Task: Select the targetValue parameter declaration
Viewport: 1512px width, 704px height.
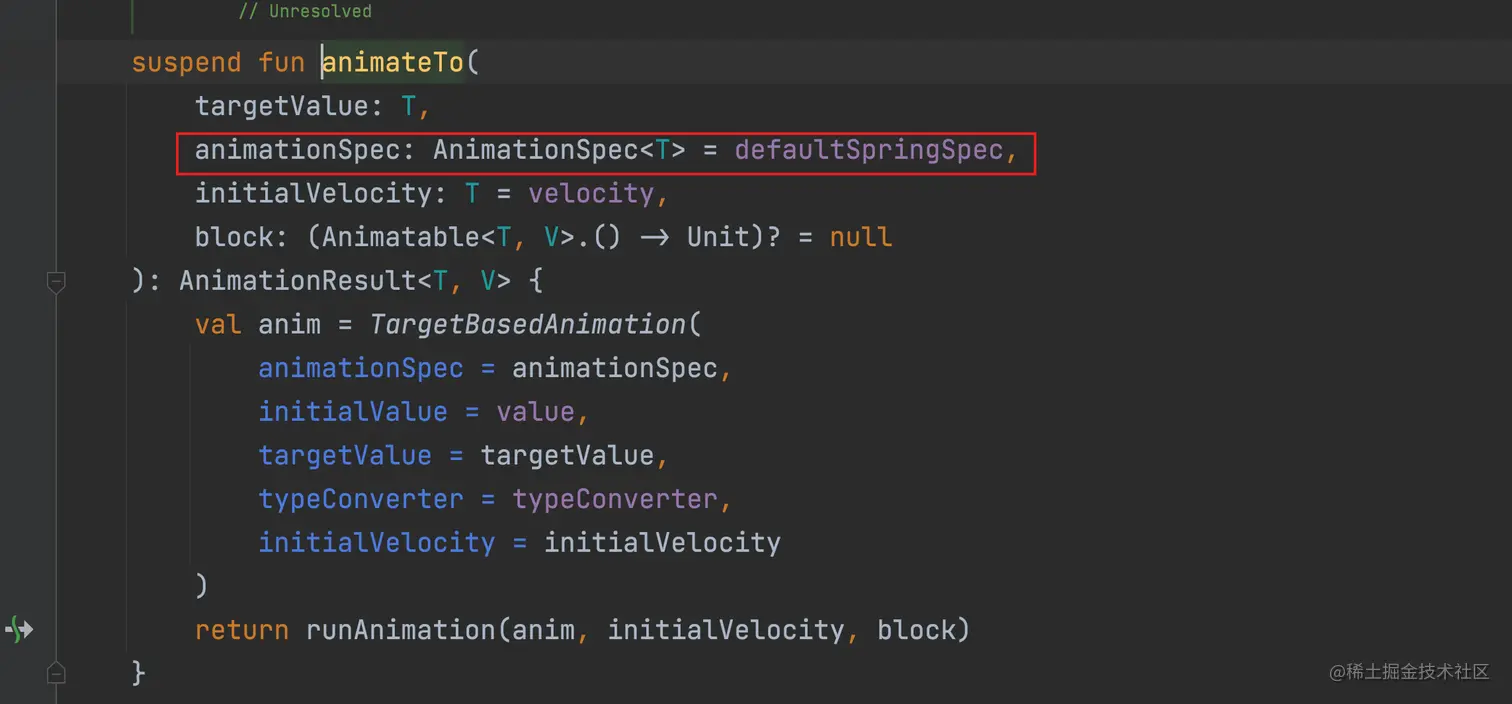Action: [x=313, y=106]
